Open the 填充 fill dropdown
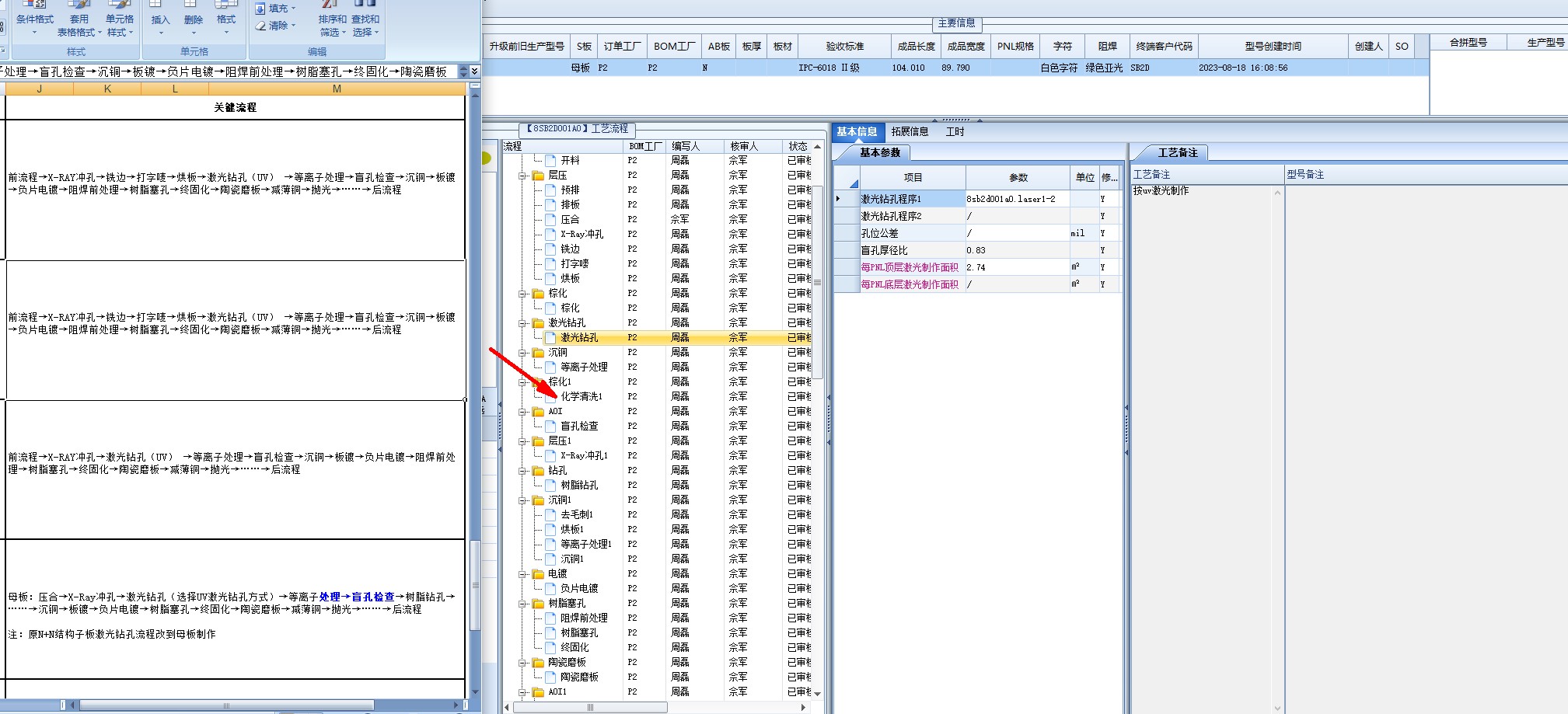Screen dimensions: 1568x714 click(x=277, y=9)
